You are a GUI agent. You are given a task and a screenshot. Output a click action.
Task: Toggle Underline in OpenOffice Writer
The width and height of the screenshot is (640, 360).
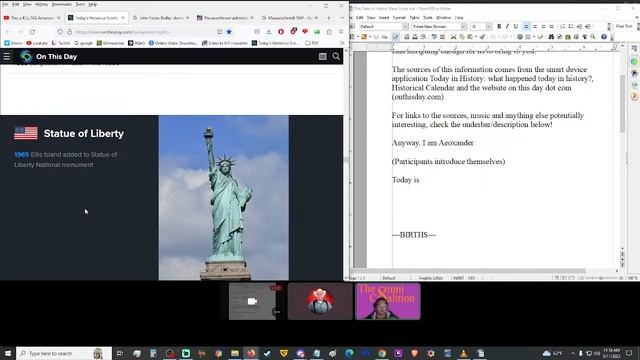point(516,27)
